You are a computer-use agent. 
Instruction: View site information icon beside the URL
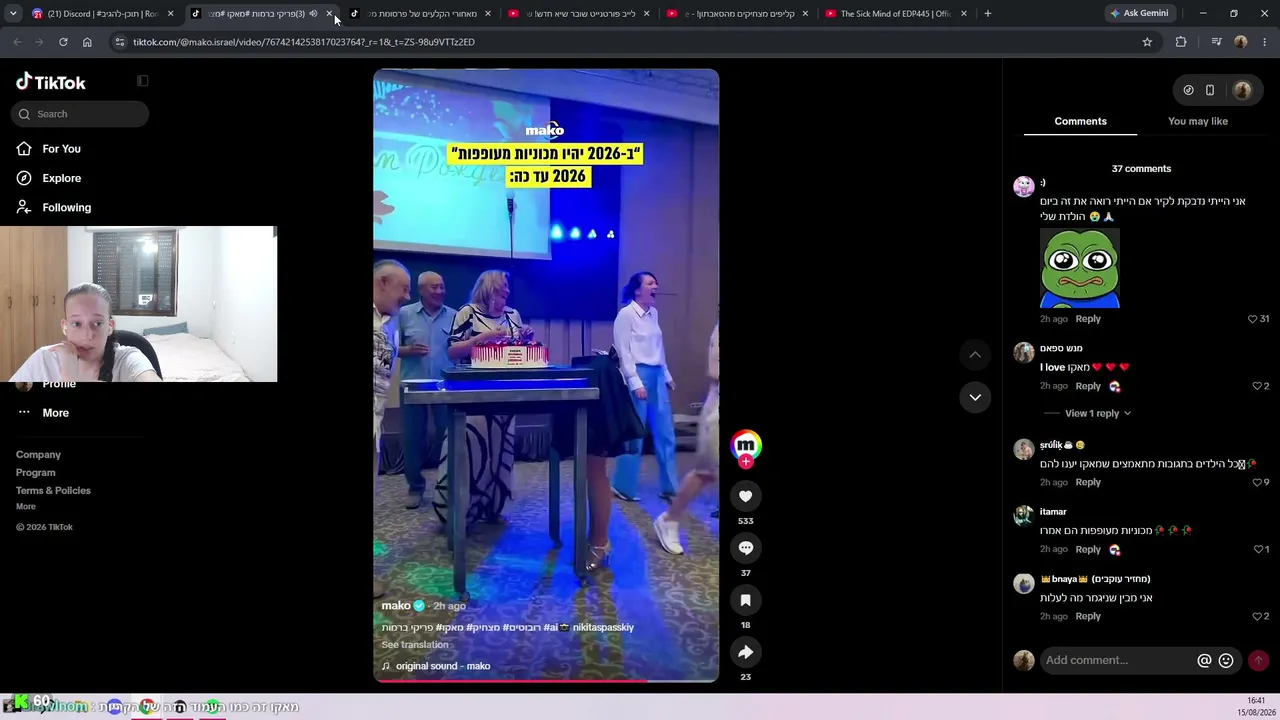pos(120,42)
